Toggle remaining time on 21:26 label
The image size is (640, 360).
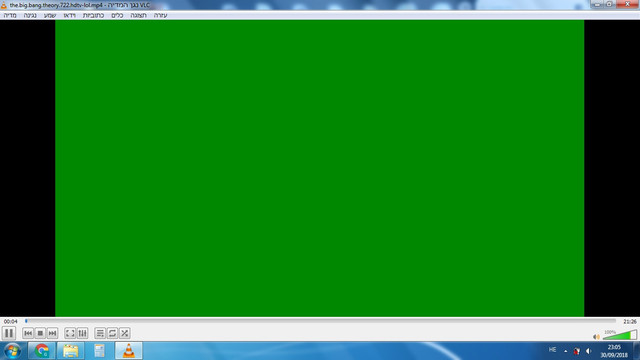coord(629,322)
